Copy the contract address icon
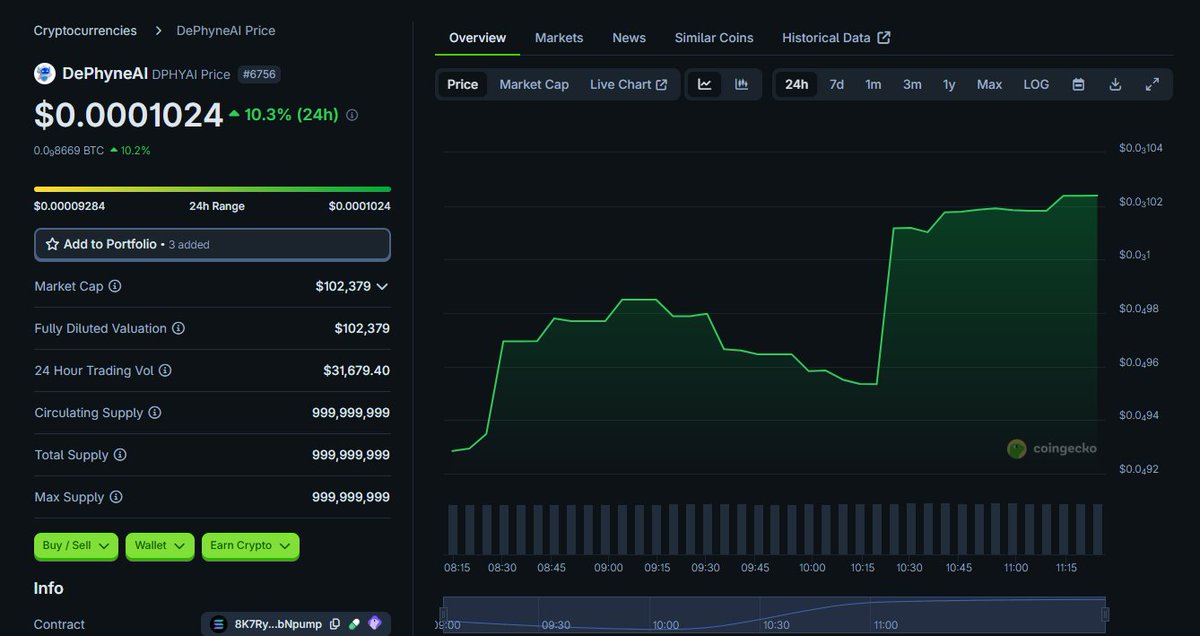 (335, 624)
